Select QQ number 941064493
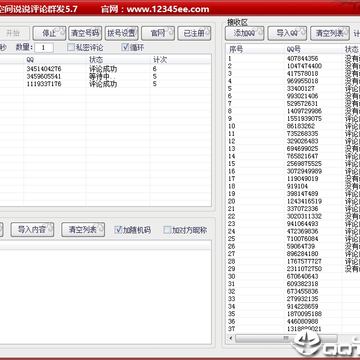360x360 pixels. [302, 224]
